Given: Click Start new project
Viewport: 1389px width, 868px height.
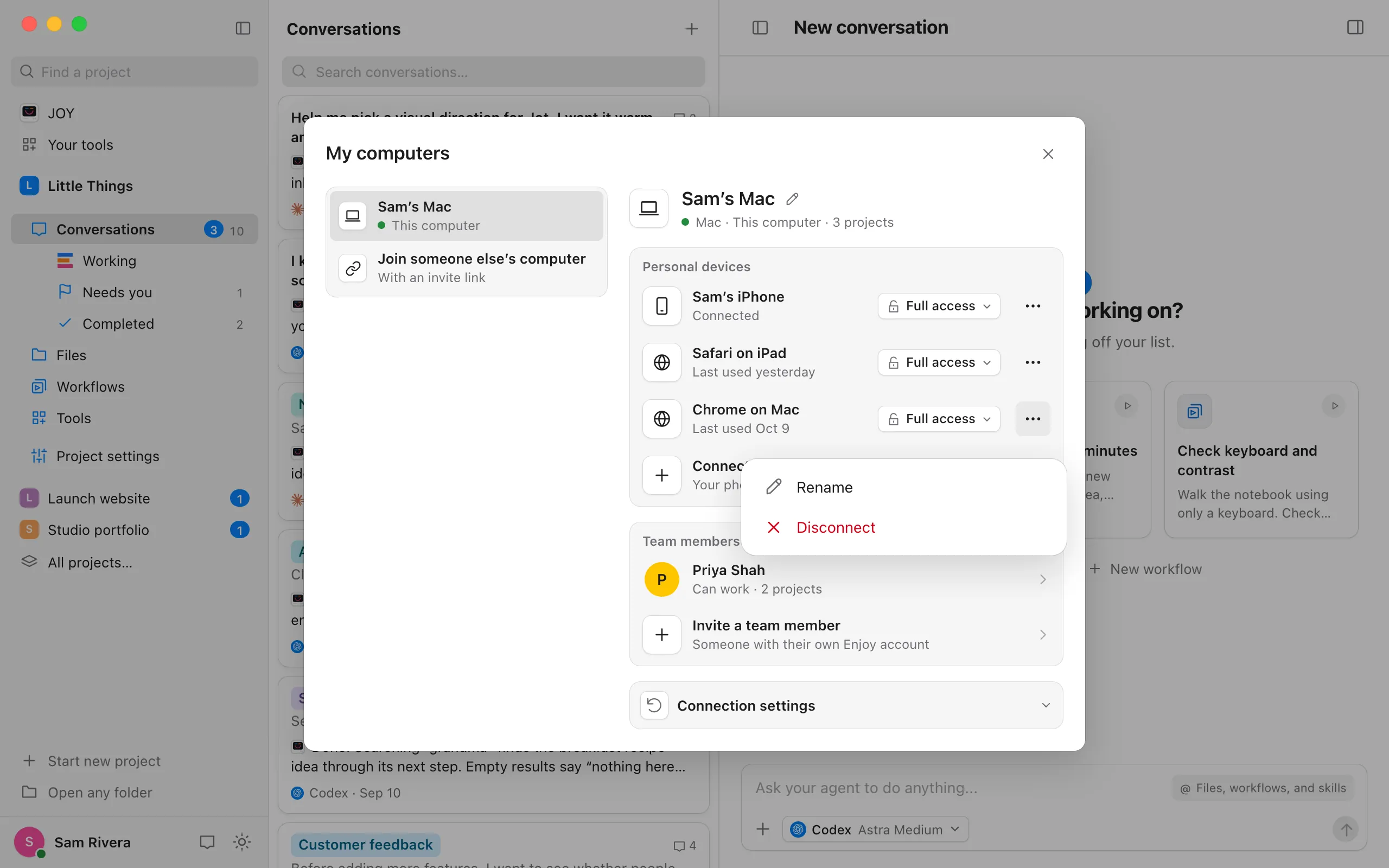Looking at the screenshot, I should [x=135, y=761].
